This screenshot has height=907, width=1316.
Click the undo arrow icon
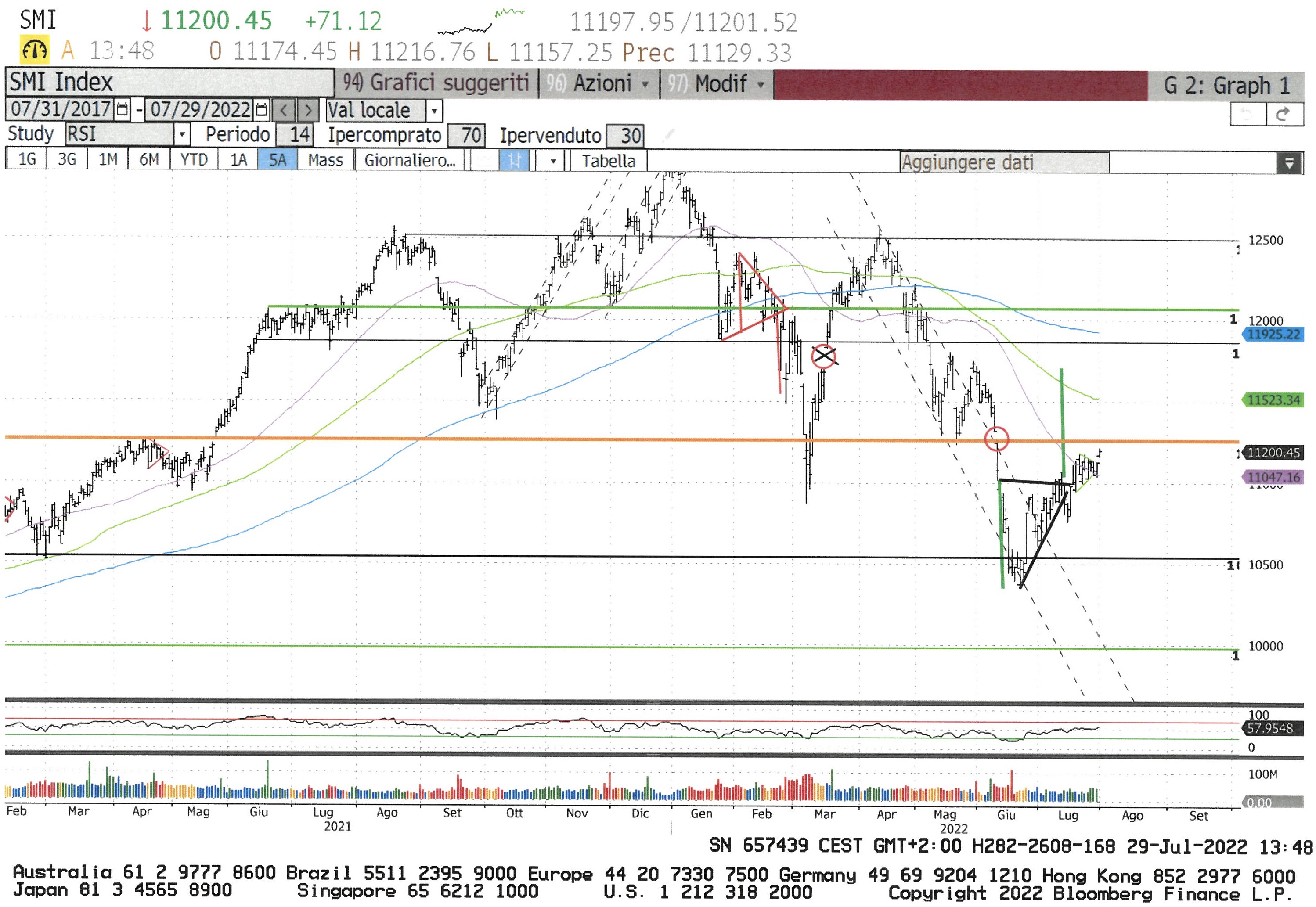1247,115
